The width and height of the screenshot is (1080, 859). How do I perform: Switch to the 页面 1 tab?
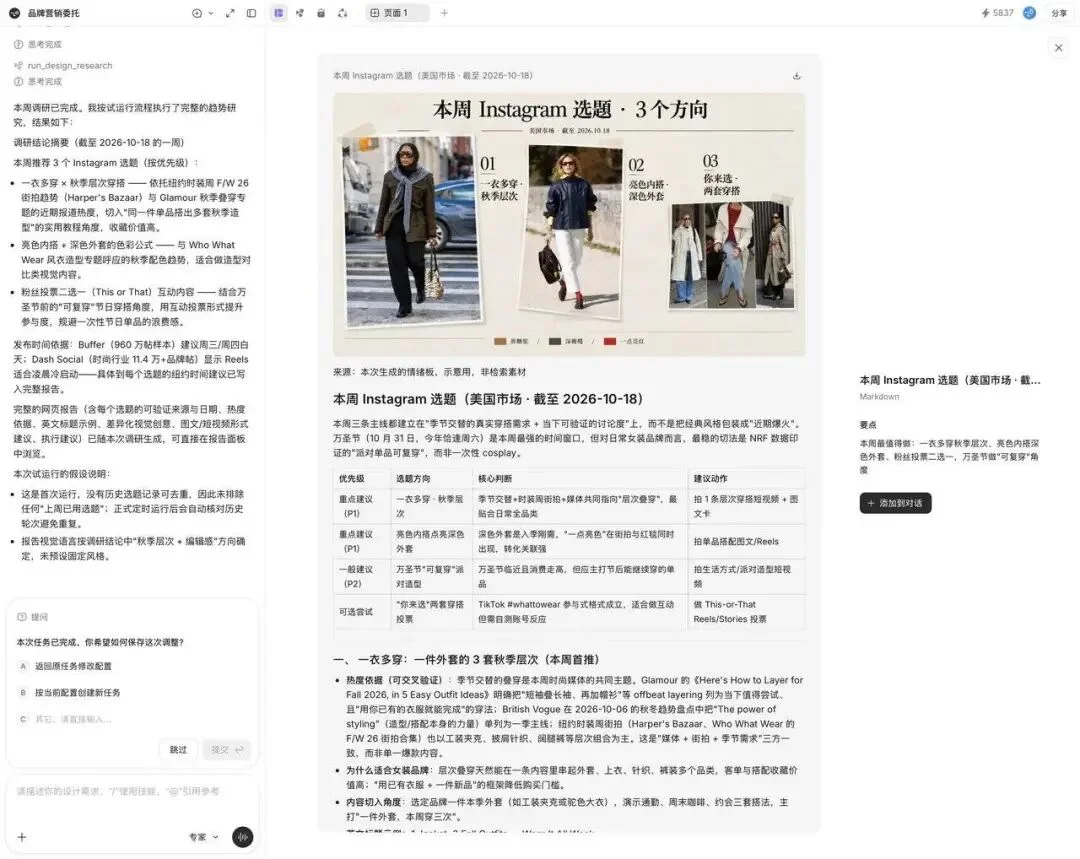coord(395,13)
